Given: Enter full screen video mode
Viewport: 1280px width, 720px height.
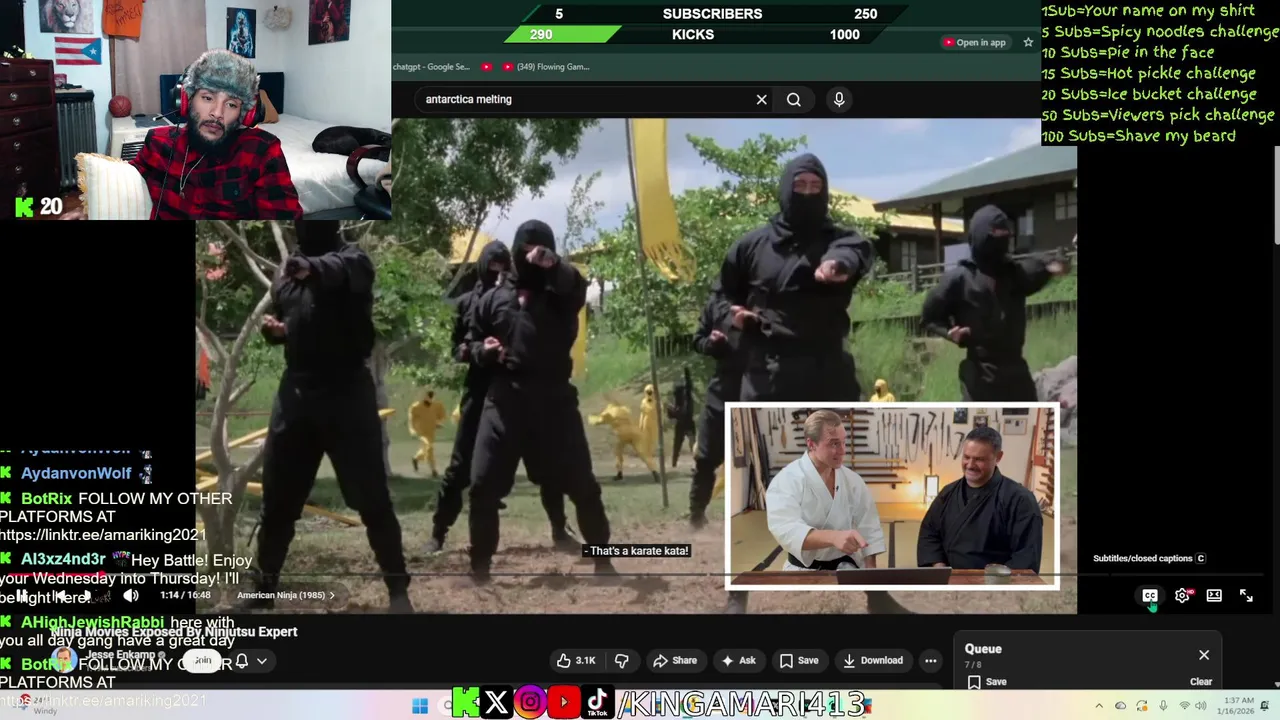Looking at the screenshot, I should [1246, 595].
